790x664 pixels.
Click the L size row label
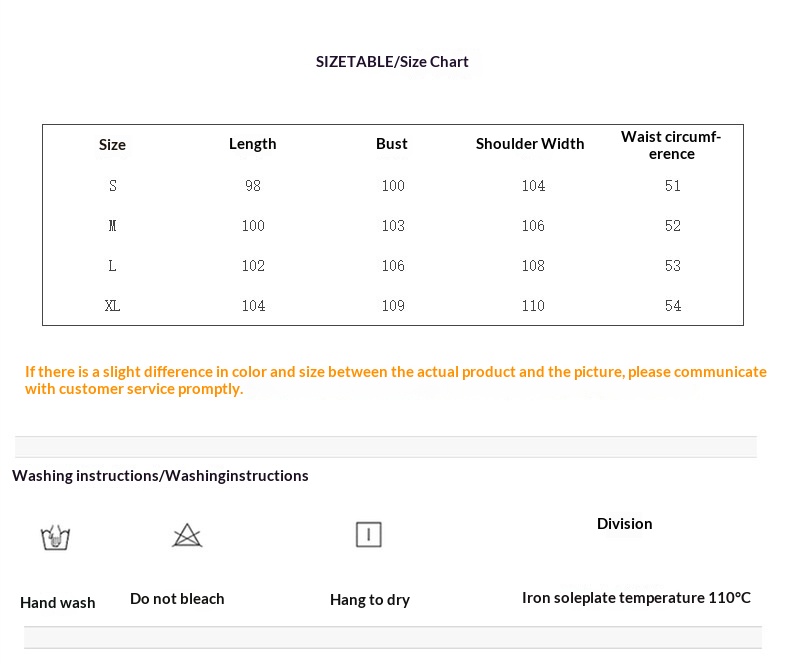(x=113, y=266)
